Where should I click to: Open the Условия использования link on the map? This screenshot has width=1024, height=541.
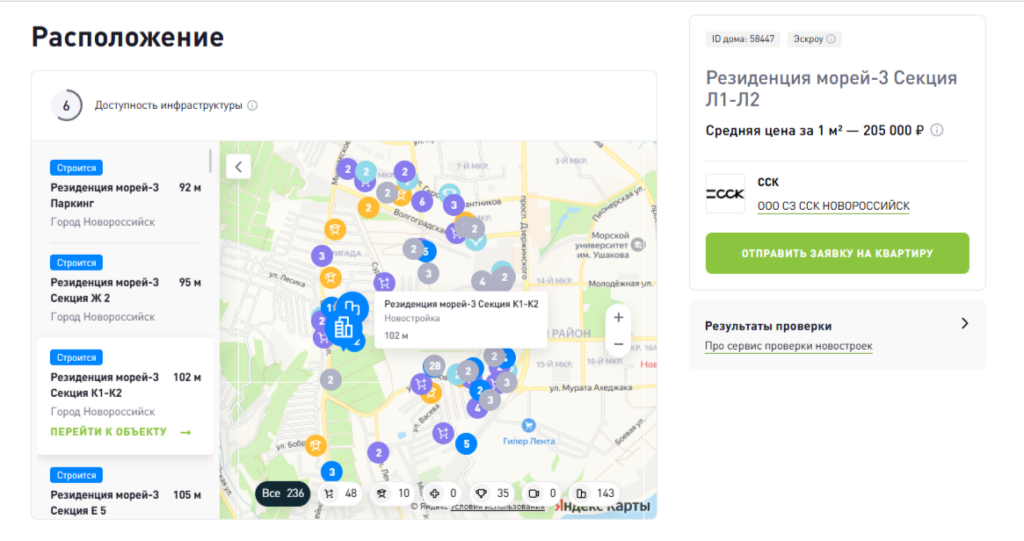click(x=498, y=507)
